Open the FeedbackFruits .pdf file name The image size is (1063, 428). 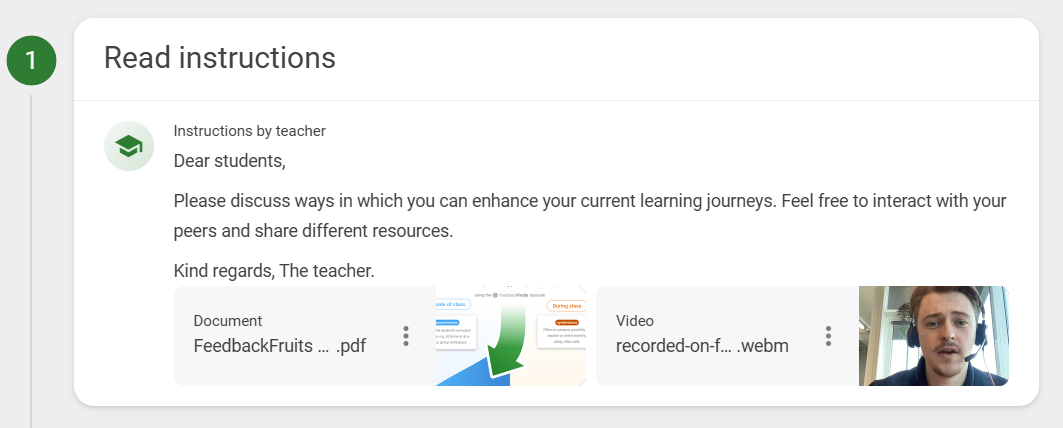pos(280,347)
